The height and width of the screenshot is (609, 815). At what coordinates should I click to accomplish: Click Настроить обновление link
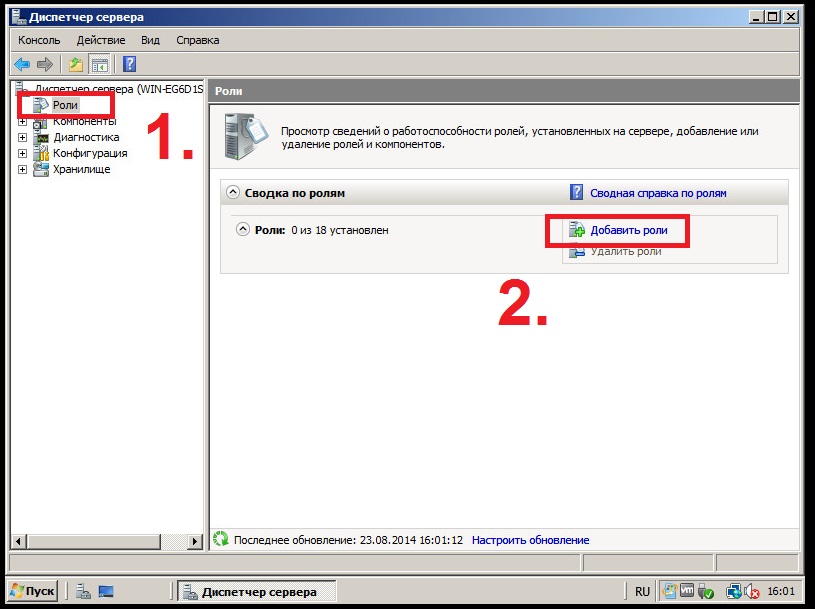[530, 540]
